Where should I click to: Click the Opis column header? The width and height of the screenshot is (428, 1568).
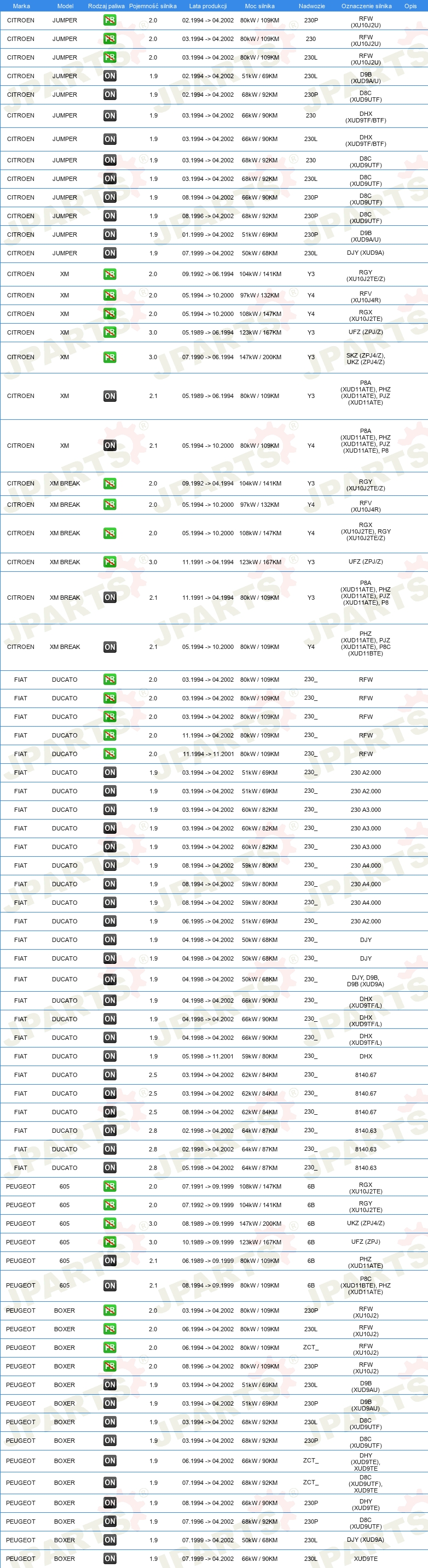[410, 6]
